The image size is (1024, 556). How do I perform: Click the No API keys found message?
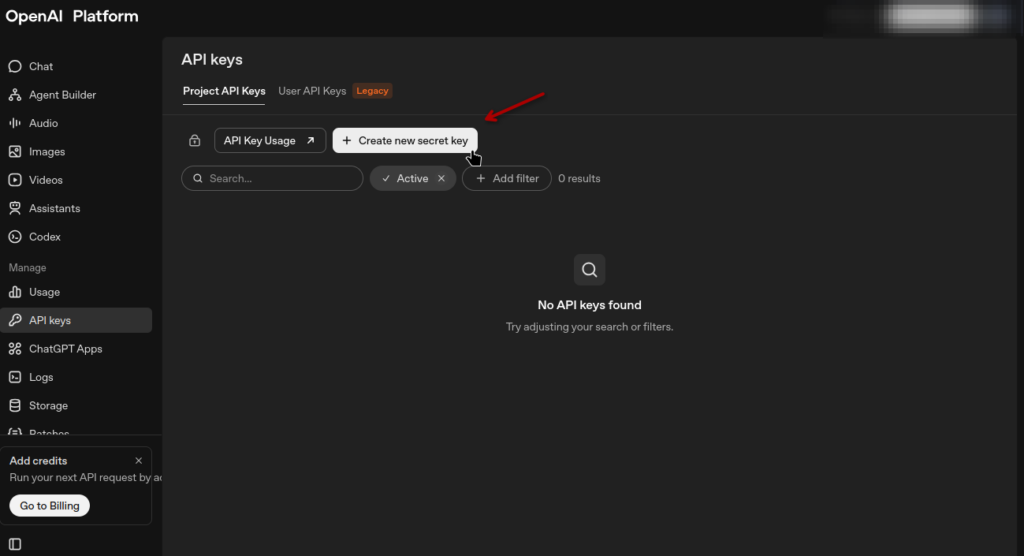click(x=589, y=305)
